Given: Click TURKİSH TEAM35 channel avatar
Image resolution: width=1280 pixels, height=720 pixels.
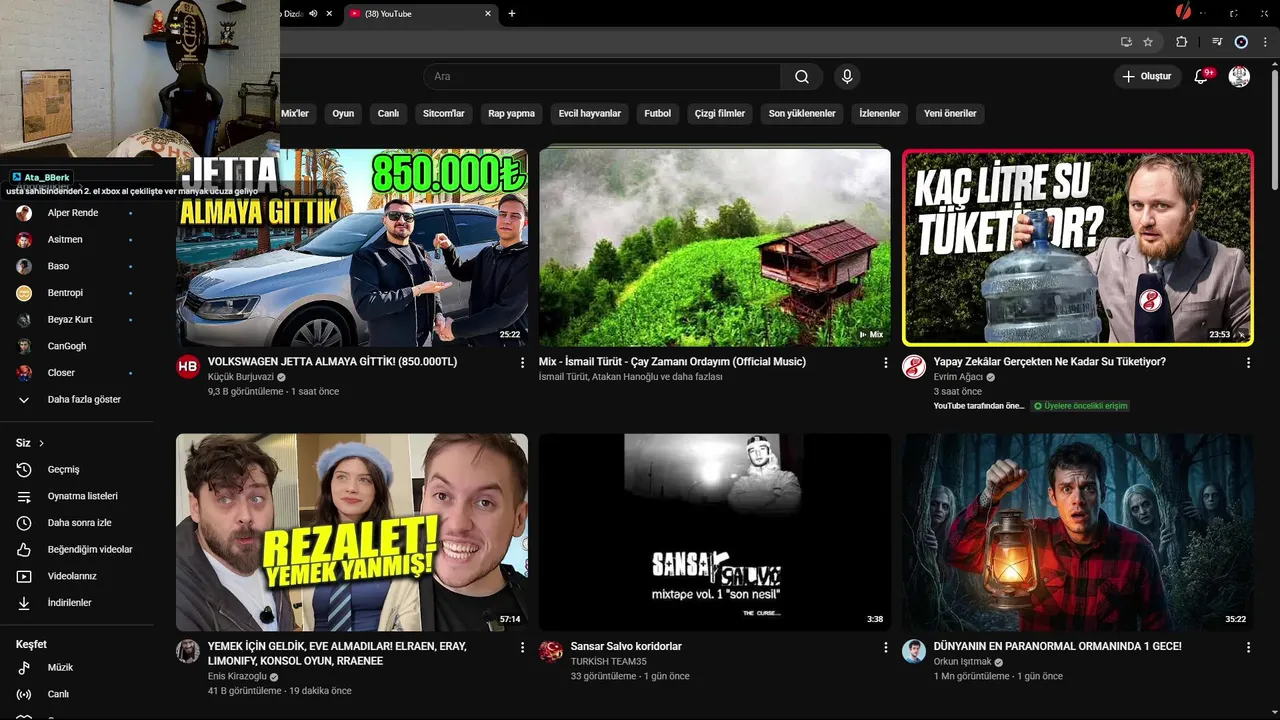Looking at the screenshot, I should [551, 651].
